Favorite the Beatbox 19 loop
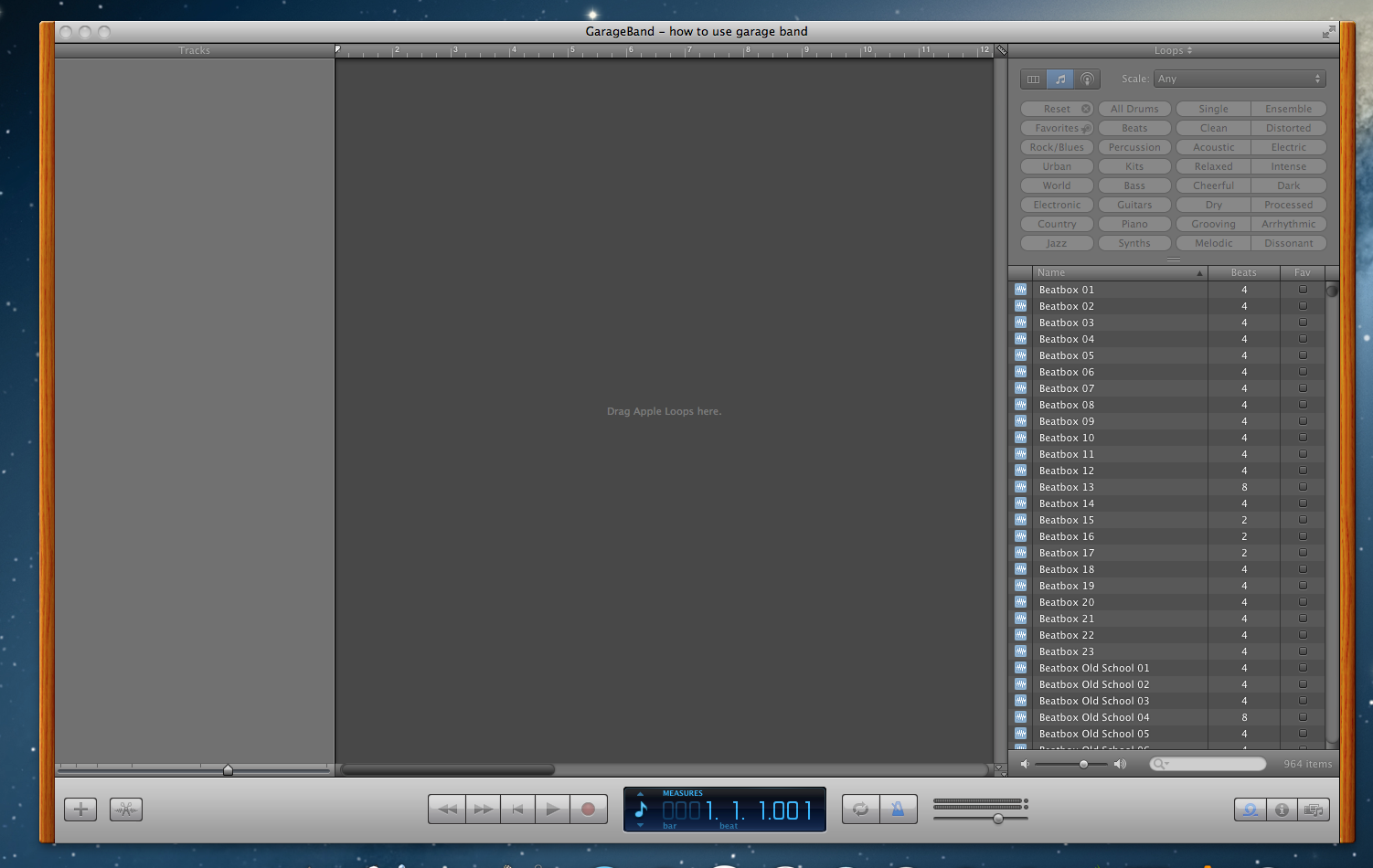 pos(1303,586)
